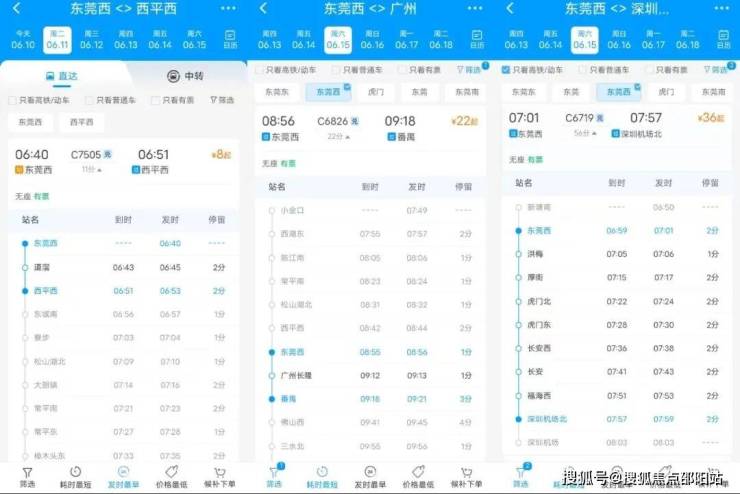Viewport: 740px width, 494px height.
Task: Tap the ¥36起 price on the C6719 train
Action: tap(711, 118)
